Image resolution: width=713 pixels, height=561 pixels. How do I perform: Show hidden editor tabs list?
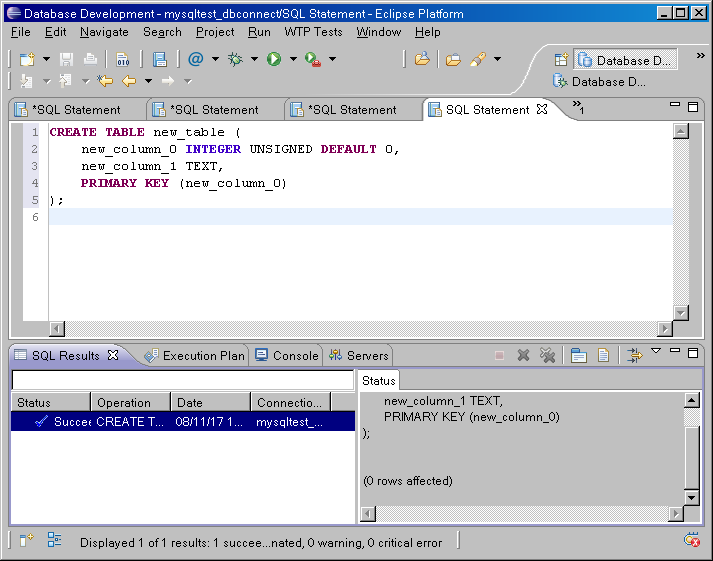pos(578,107)
